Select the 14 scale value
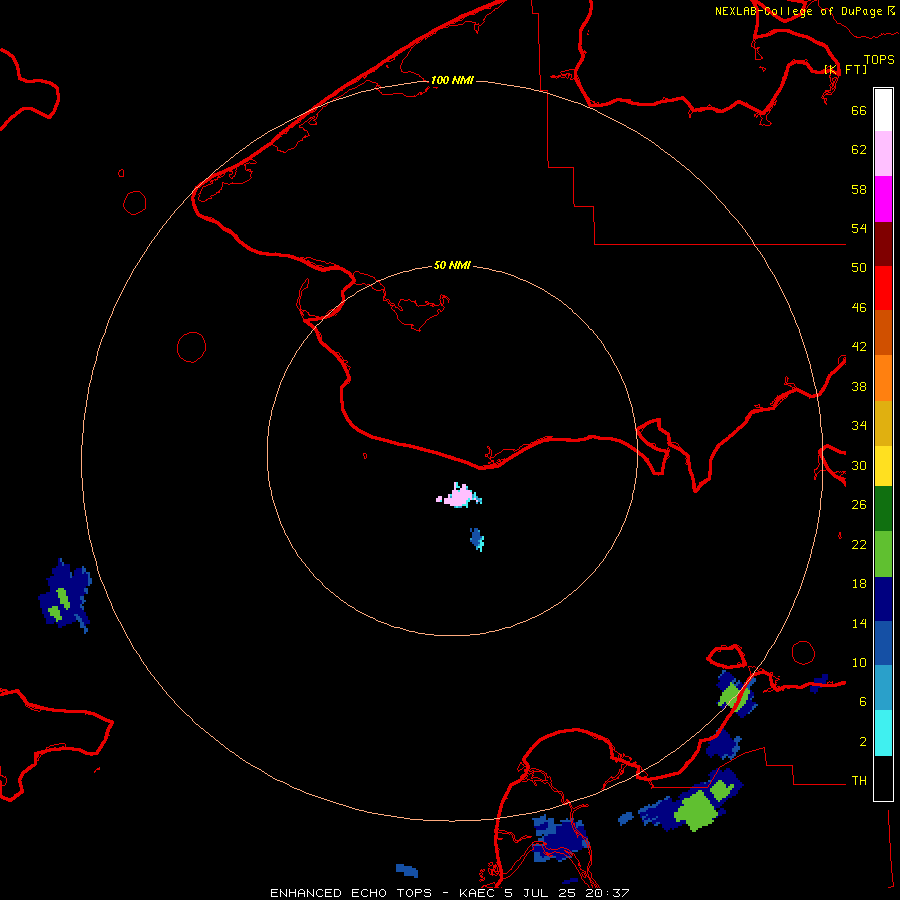 click(859, 623)
